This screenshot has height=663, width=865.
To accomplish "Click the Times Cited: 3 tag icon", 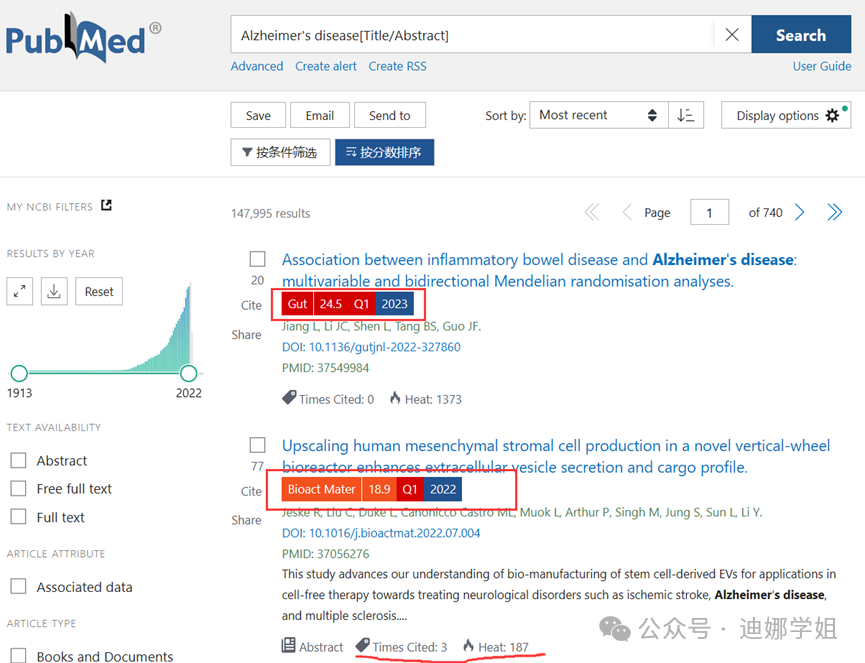I will [362, 645].
